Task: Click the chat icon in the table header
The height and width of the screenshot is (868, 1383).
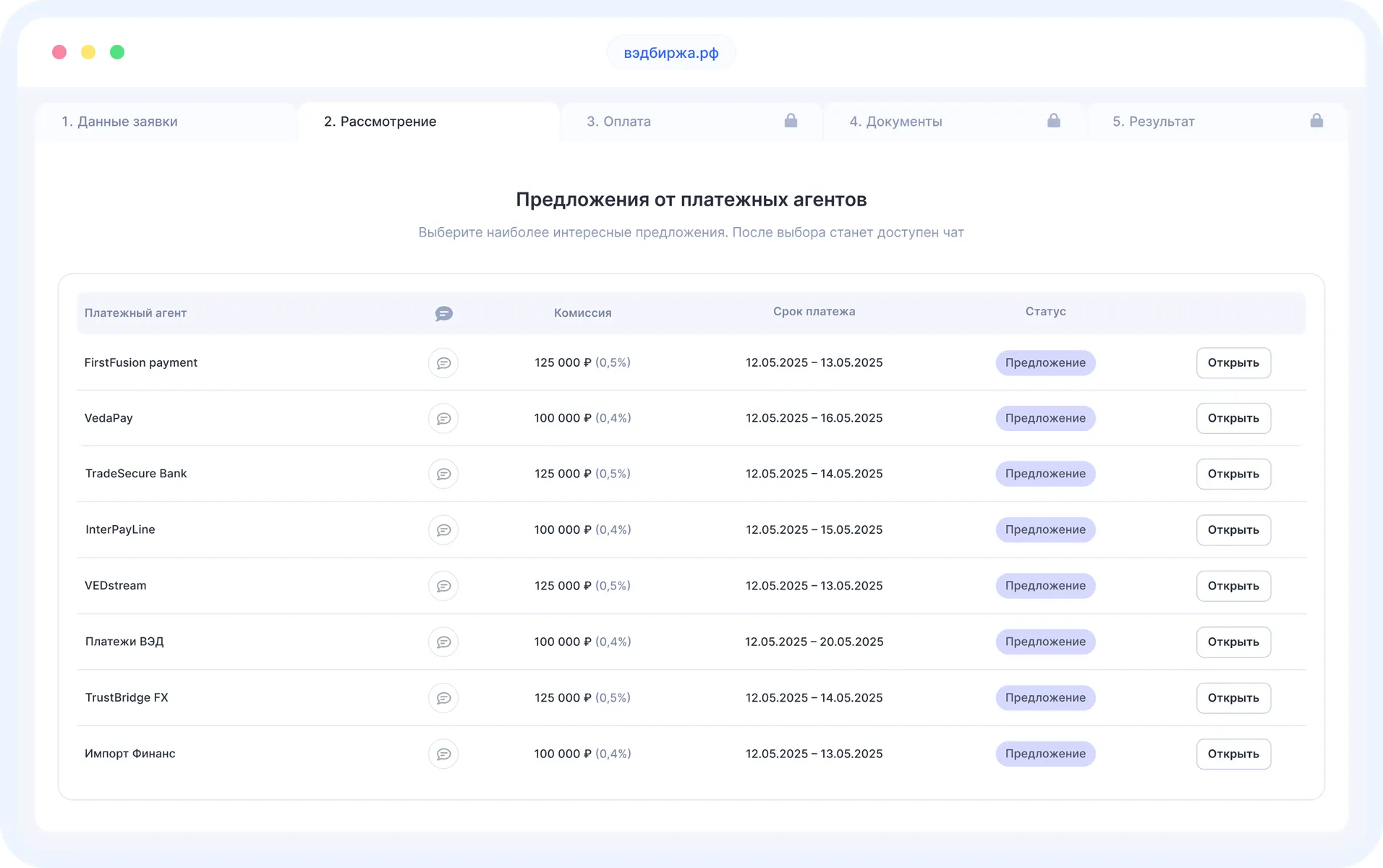Action: (x=443, y=314)
